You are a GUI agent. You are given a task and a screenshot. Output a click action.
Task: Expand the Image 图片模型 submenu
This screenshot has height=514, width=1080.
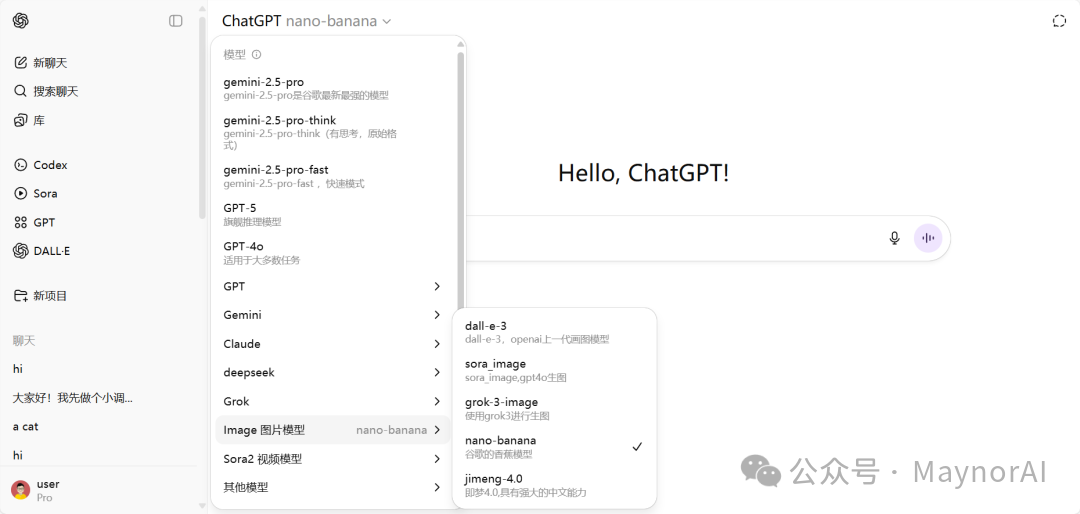(333, 430)
